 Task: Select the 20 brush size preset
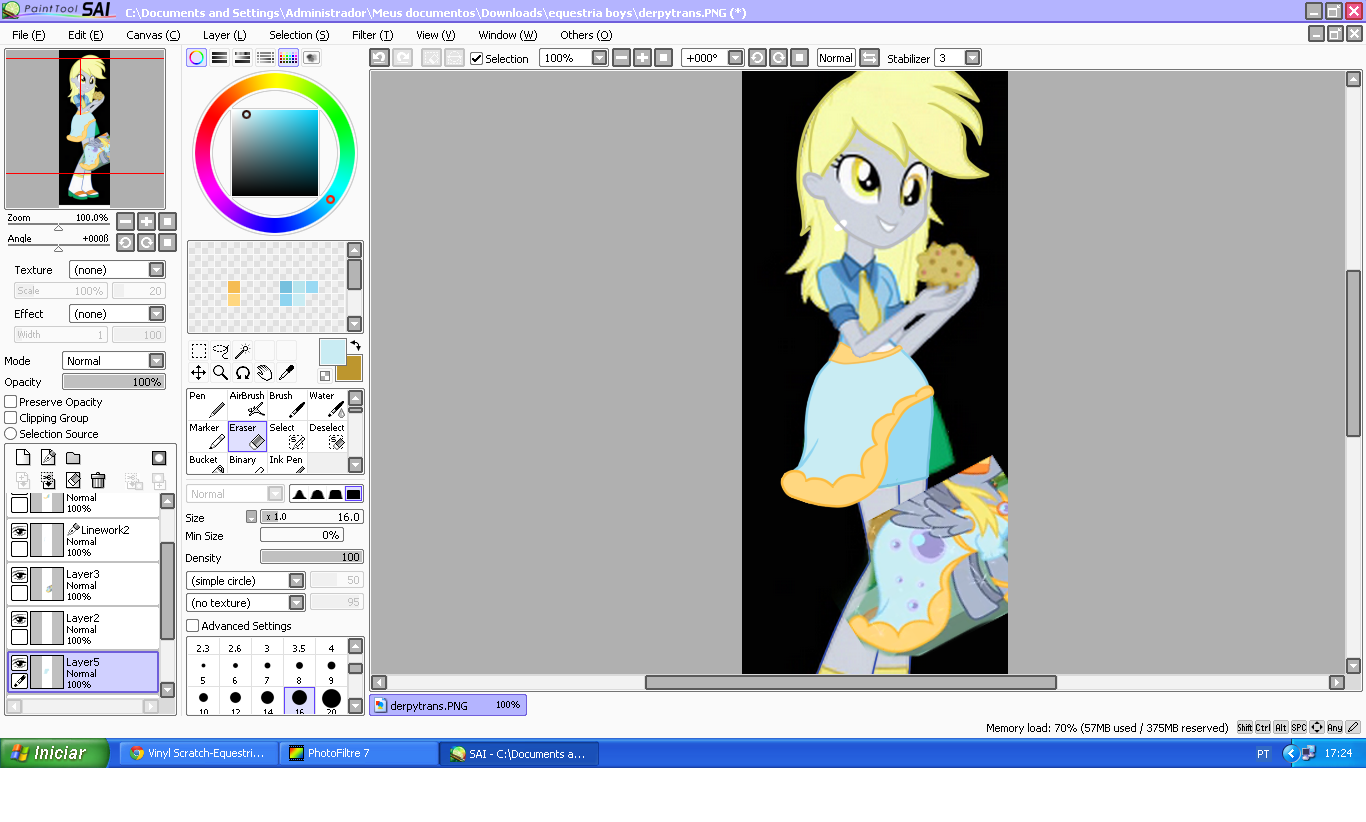(331, 701)
